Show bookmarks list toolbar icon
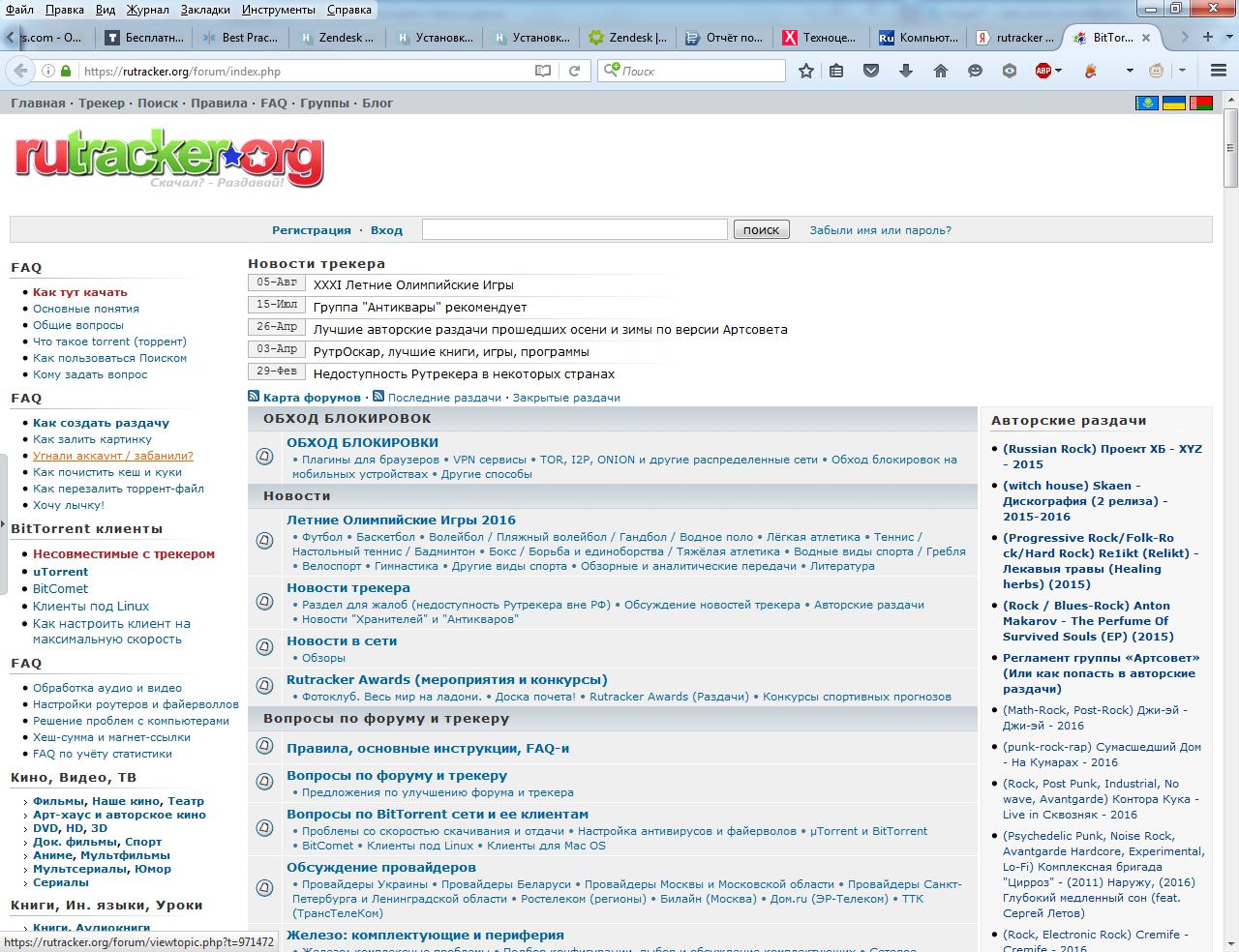Screen dimensions: 1239x952 pyautogui.click(x=837, y=71)
